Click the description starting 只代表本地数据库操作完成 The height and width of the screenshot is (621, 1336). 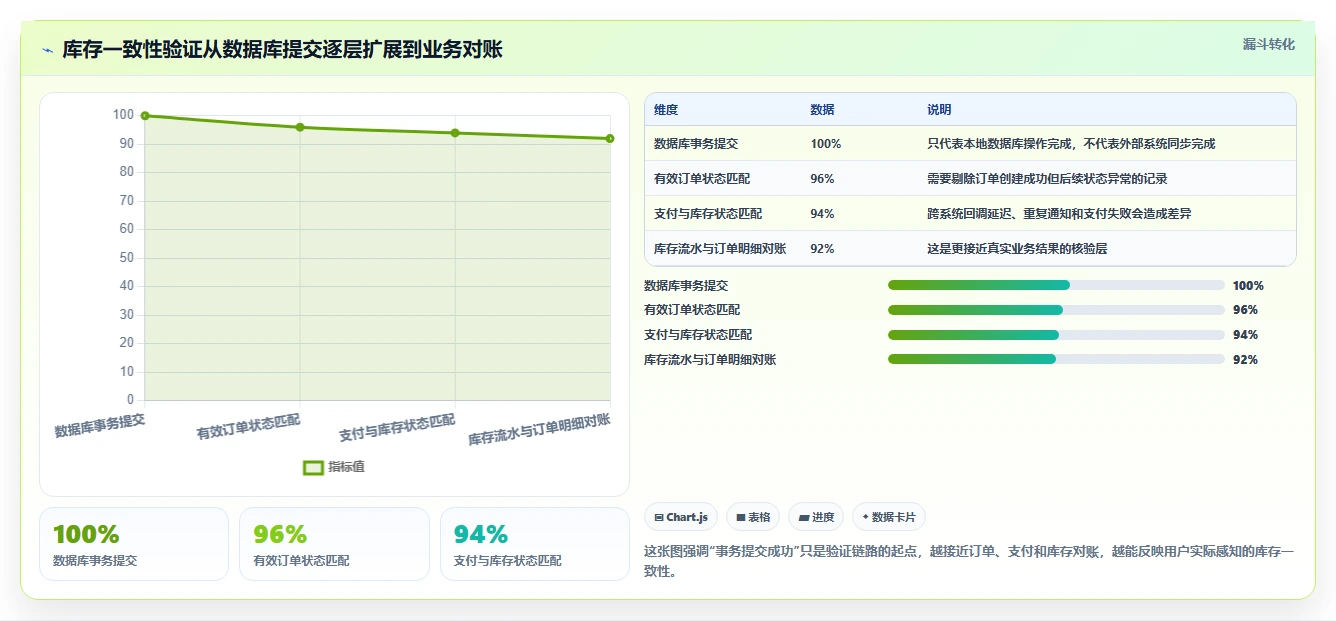[1071, 144]
